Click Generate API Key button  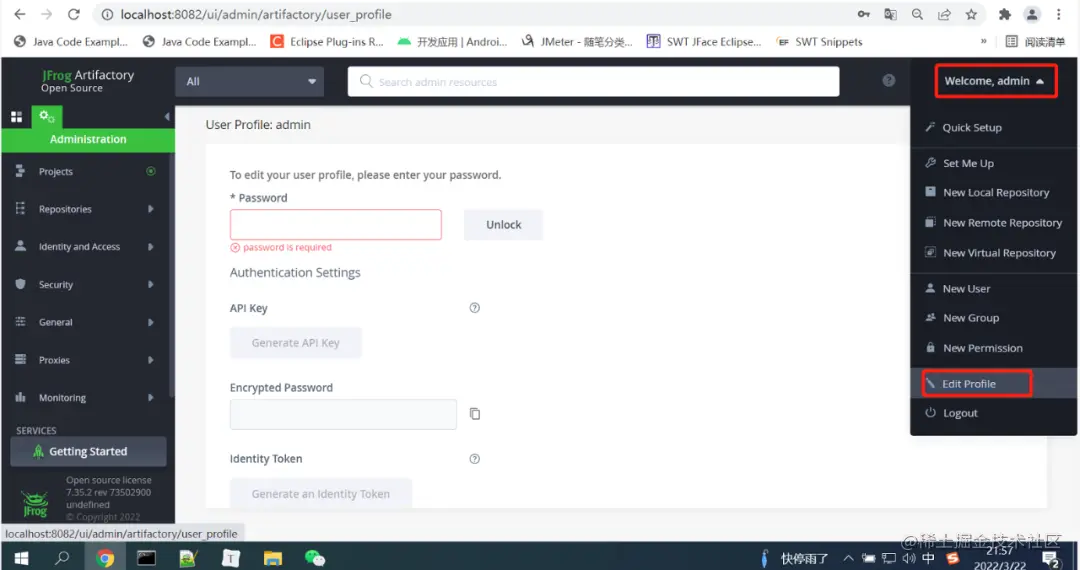(295, 343)
